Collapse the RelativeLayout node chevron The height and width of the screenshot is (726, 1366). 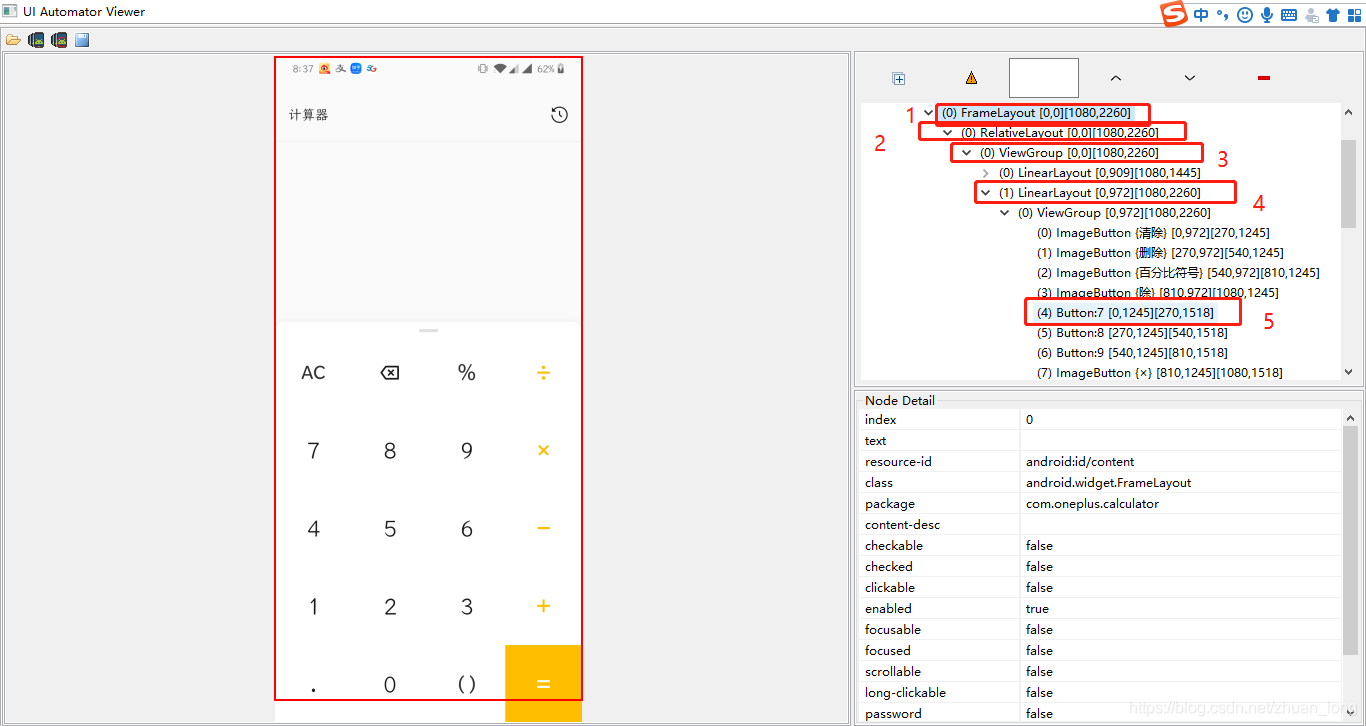(947, 133)
